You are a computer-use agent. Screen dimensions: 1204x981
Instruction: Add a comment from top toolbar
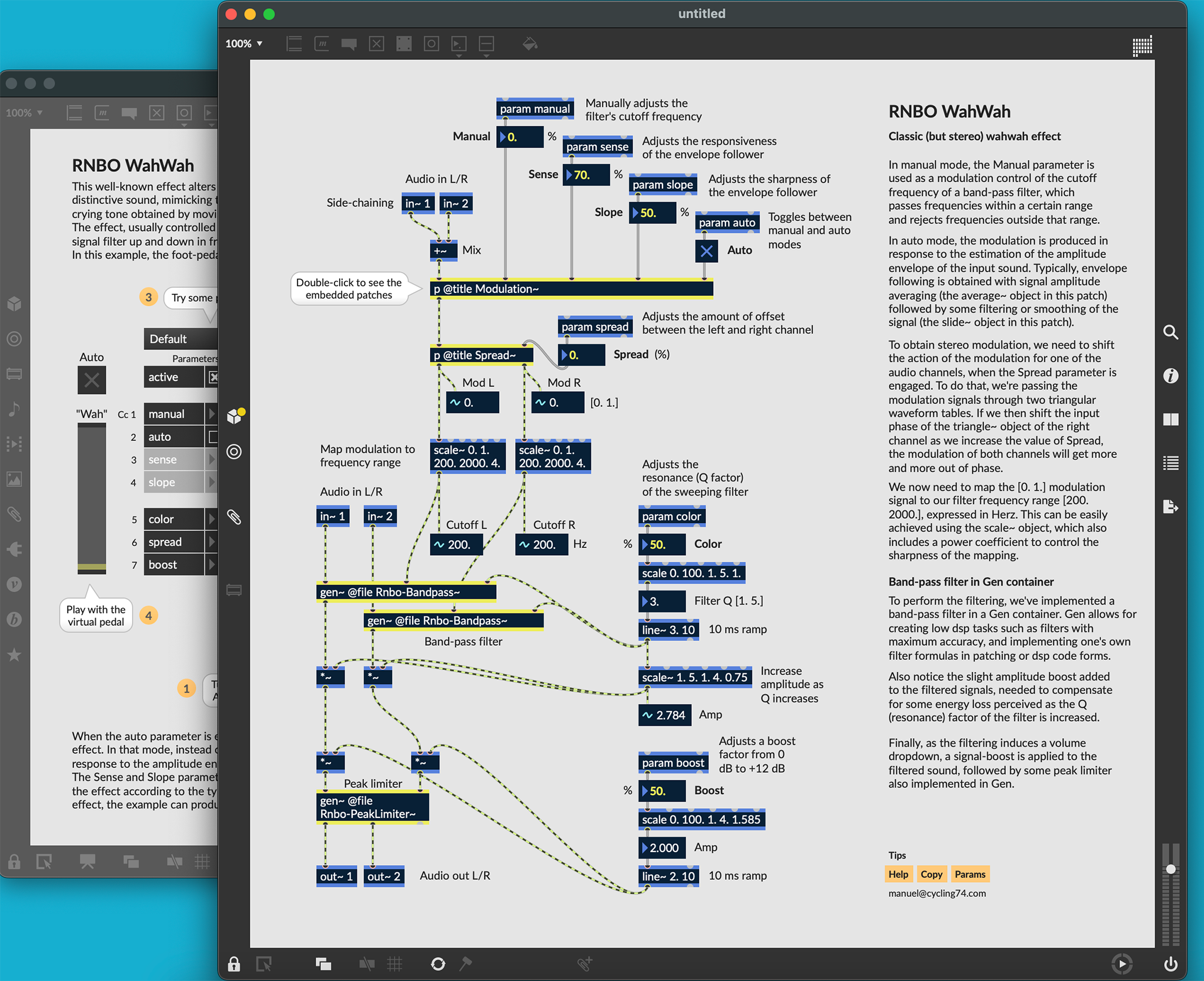(349, 44)
